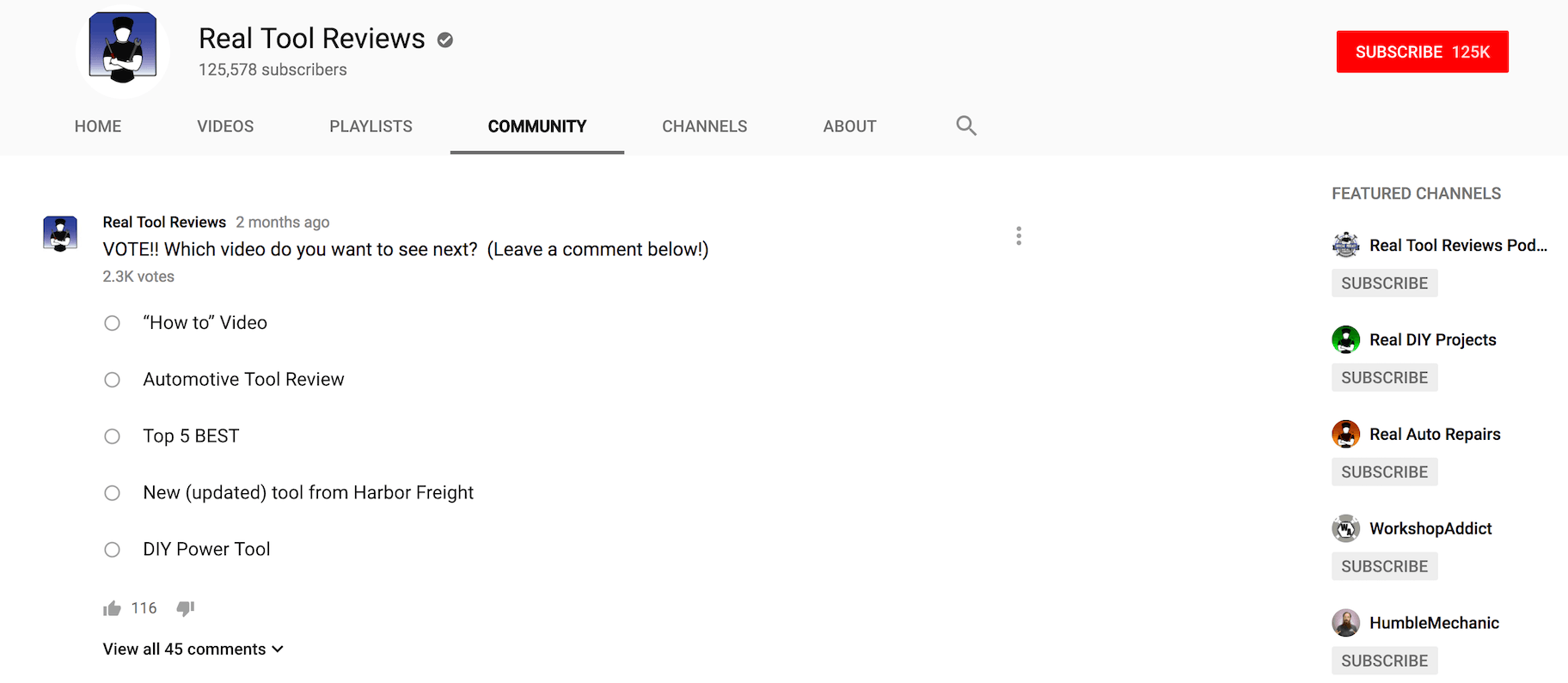
Task: Expand View all 45 comments
Action: pyautogui.click(x=193, y=649)
